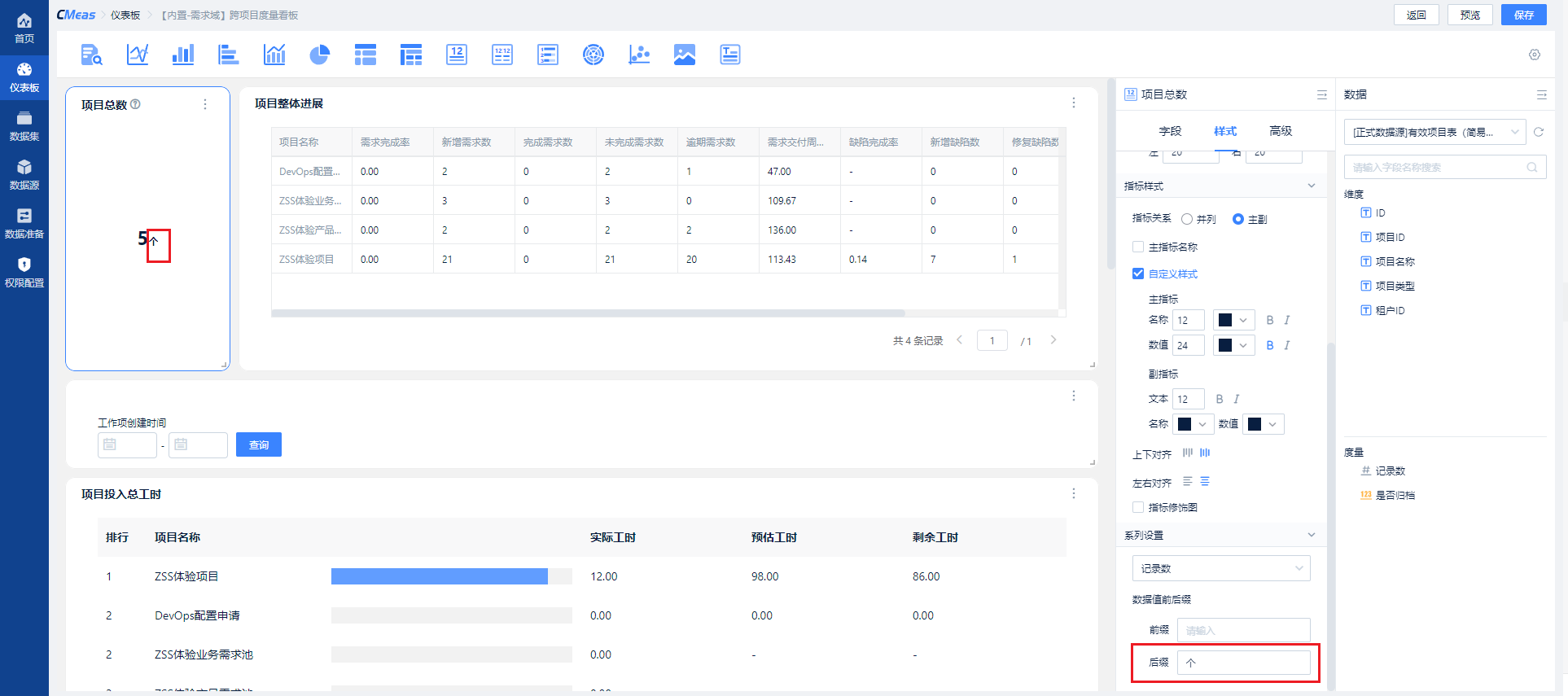The image size is (1568, 696).
Task: Uncheck 自定义样式 checkbox
Action: [1138, 274]
